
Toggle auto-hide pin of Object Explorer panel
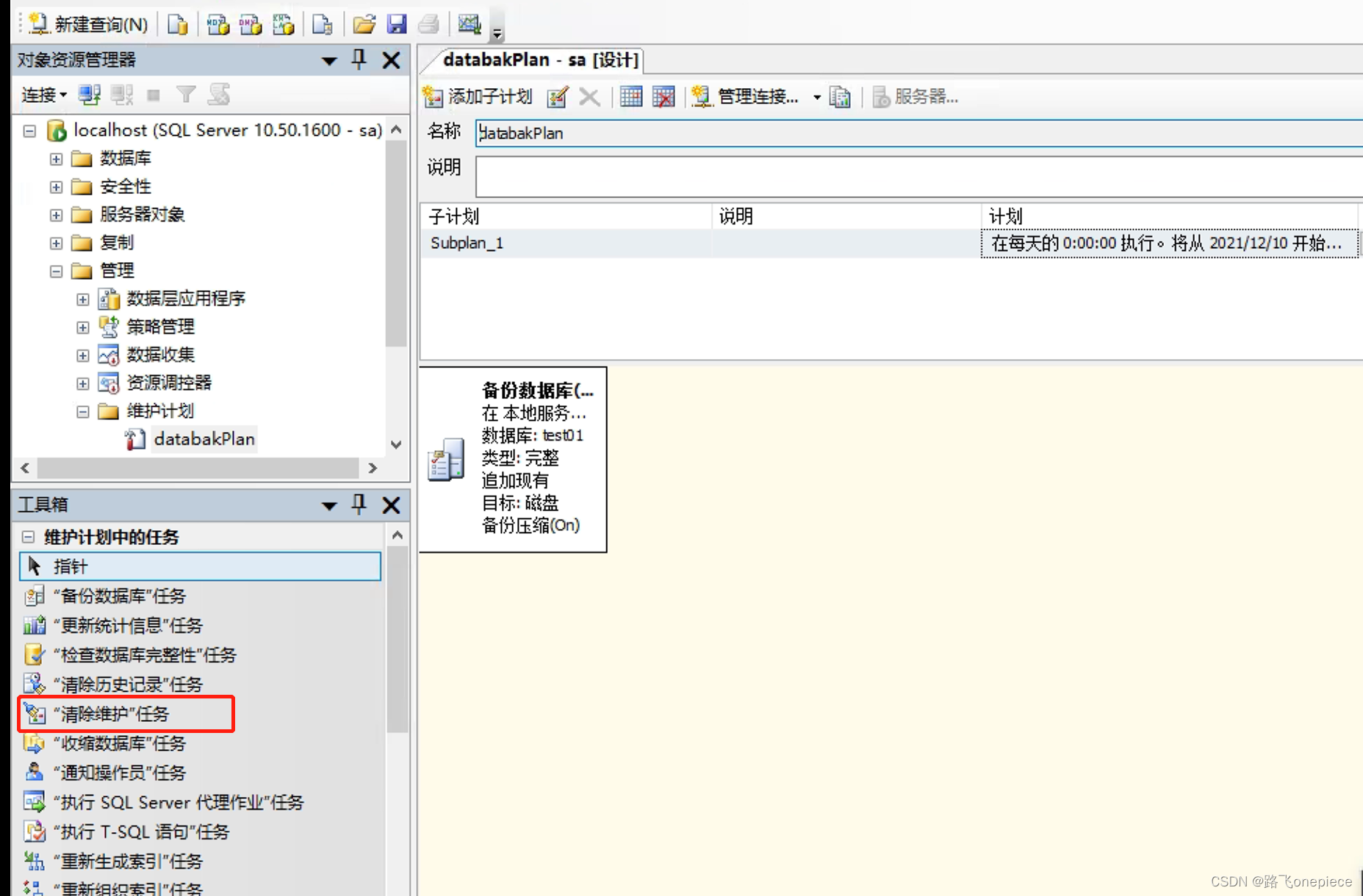[359, 59]
